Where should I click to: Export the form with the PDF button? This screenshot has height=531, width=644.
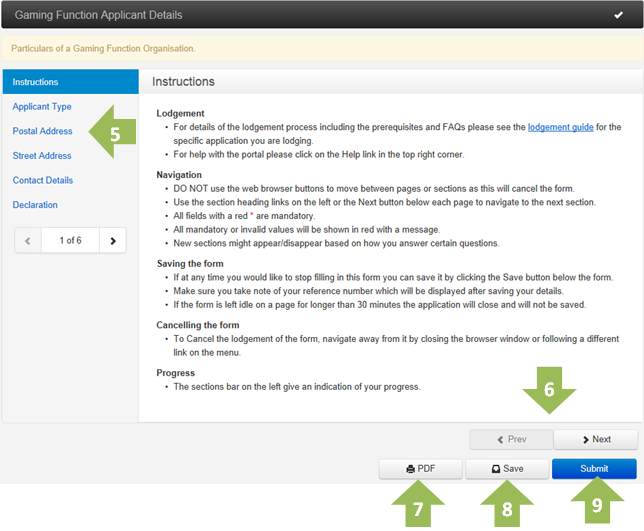pyautogui.click(x=421, y=469)
